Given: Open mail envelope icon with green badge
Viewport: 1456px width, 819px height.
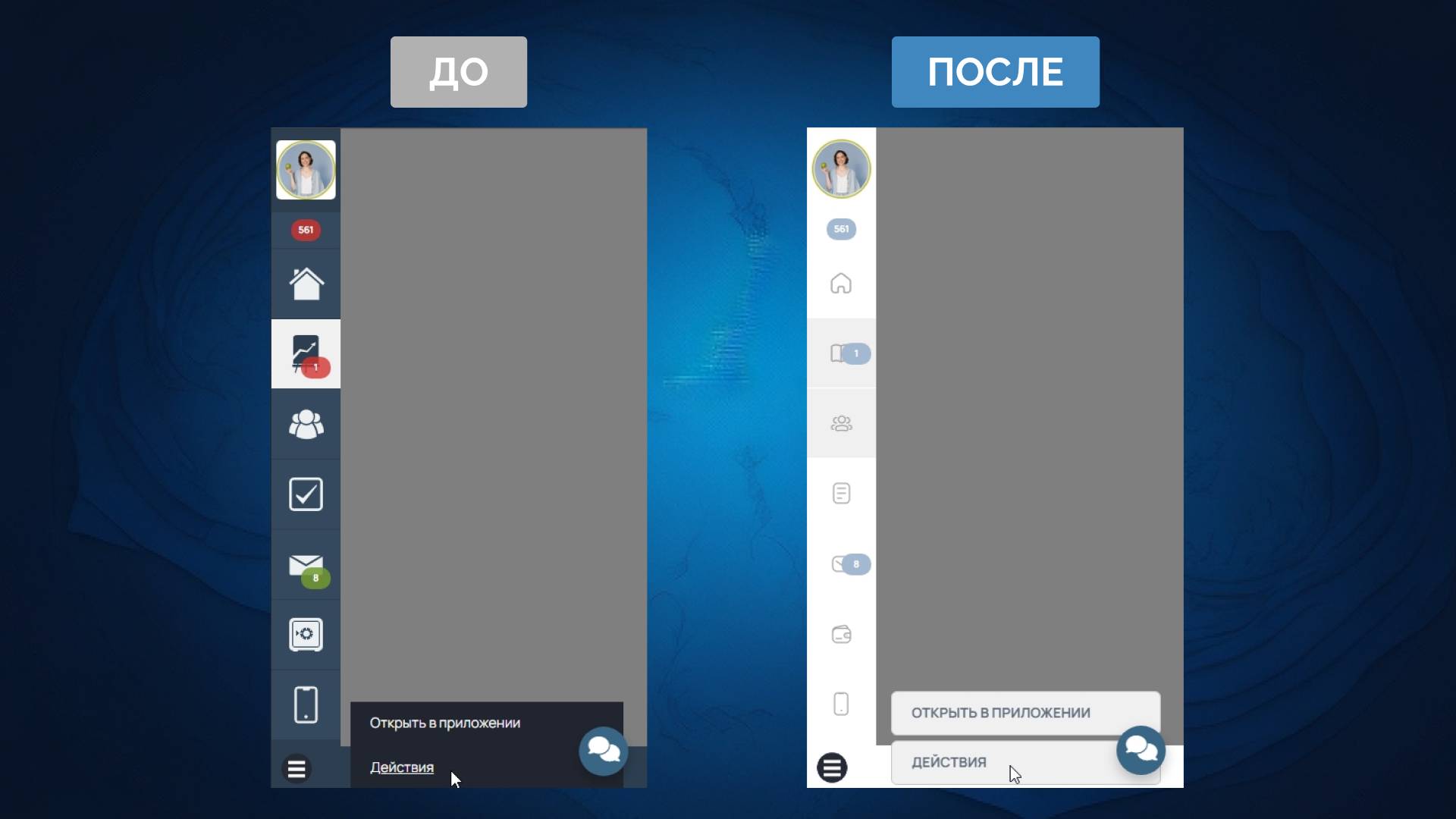Looking at the screenshot, I should [306, 566].
